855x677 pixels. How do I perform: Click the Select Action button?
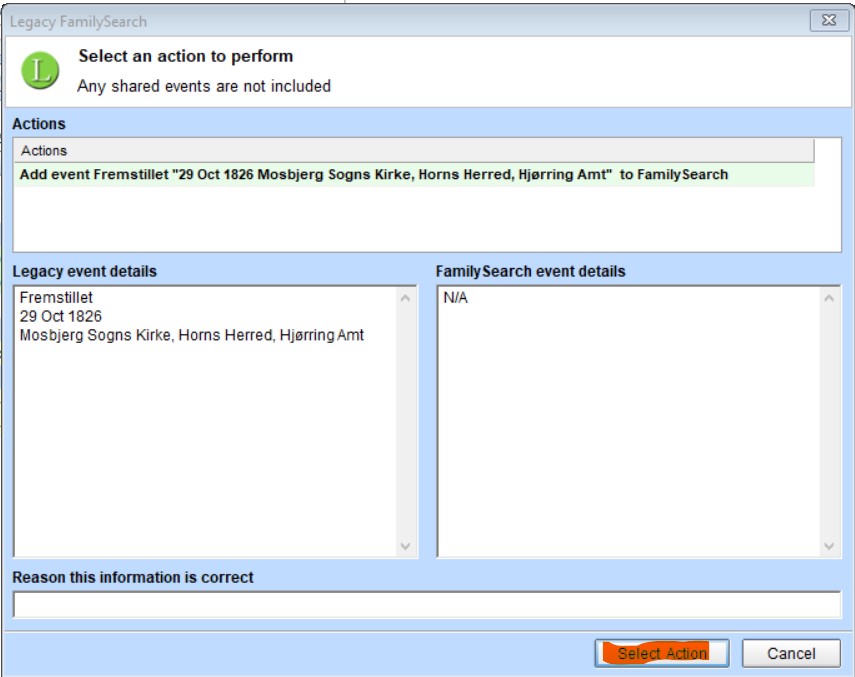(x=661, y=653)
